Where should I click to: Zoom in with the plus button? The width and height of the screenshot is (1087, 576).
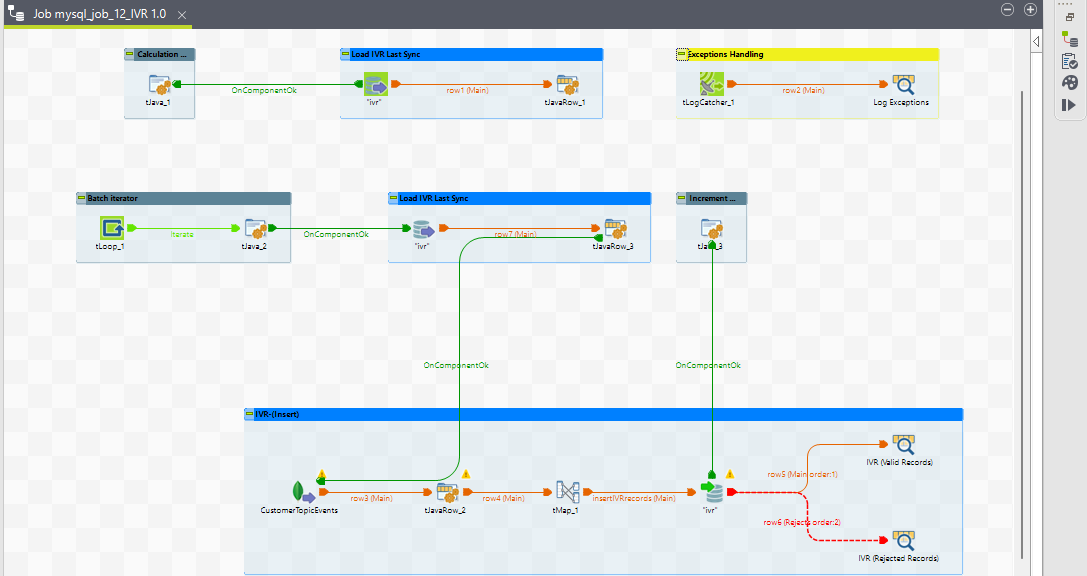coord(1030,9)
